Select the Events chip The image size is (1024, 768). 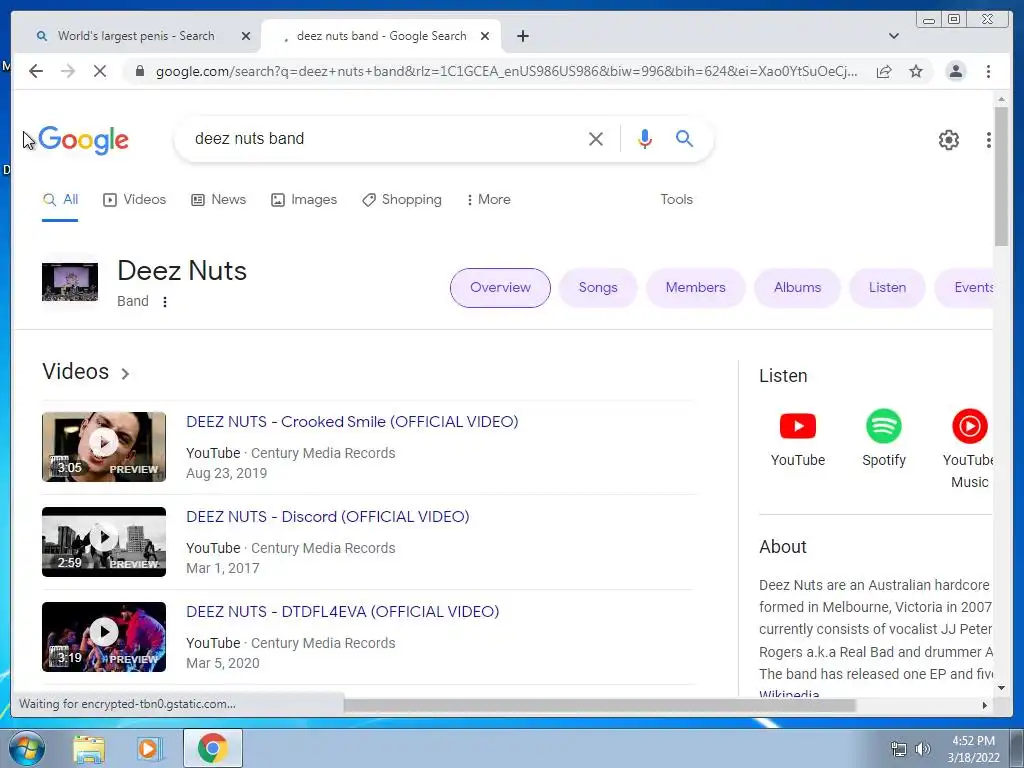coord(965,288)
